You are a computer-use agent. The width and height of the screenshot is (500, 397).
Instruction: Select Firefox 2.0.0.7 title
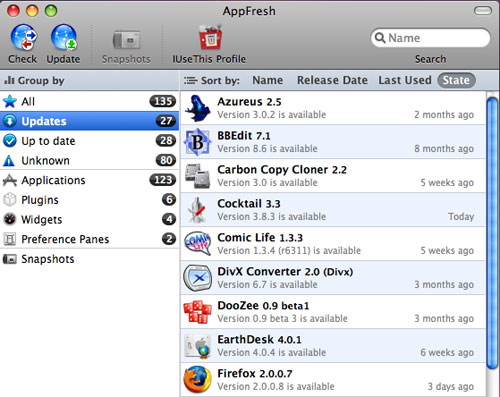(x=255, y=374)
